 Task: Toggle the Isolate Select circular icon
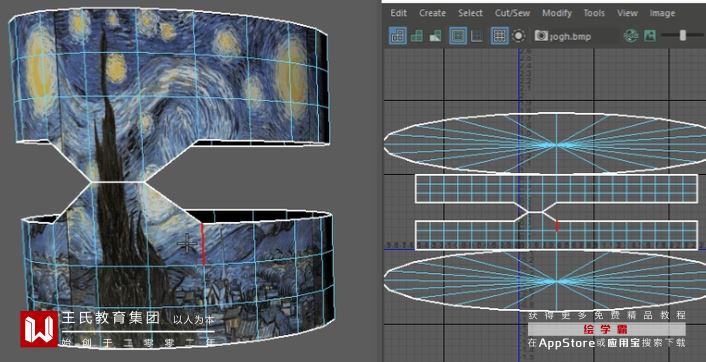coord(519,36)
